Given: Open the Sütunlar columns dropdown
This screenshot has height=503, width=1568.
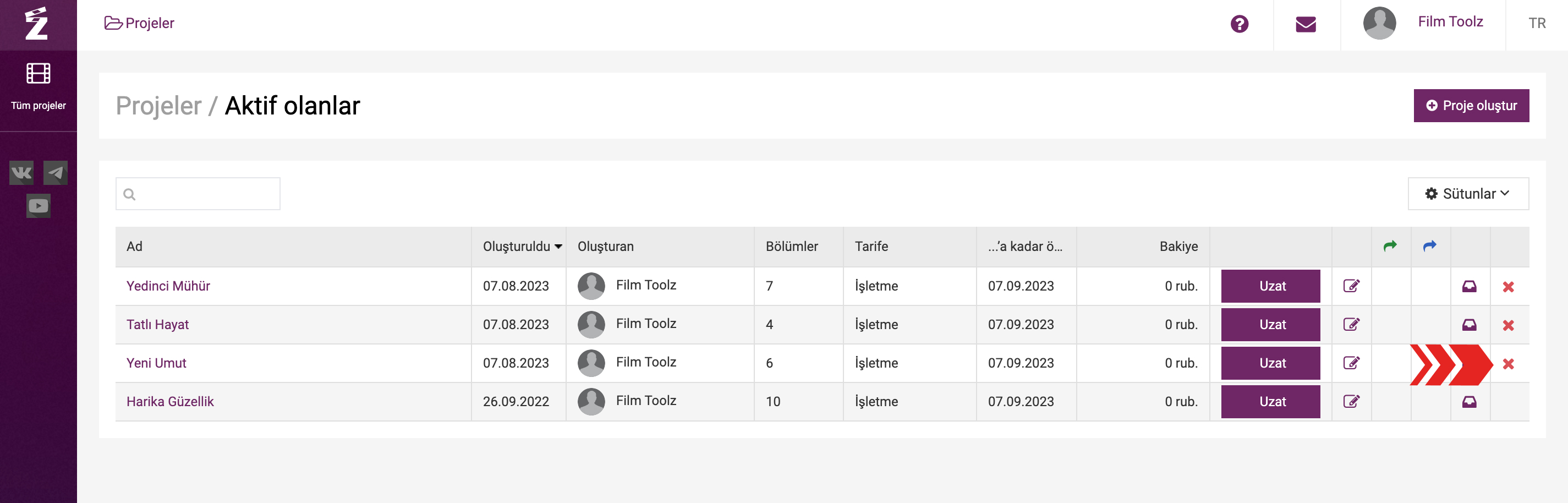Looking at the screenshot, I should 1467,194.
